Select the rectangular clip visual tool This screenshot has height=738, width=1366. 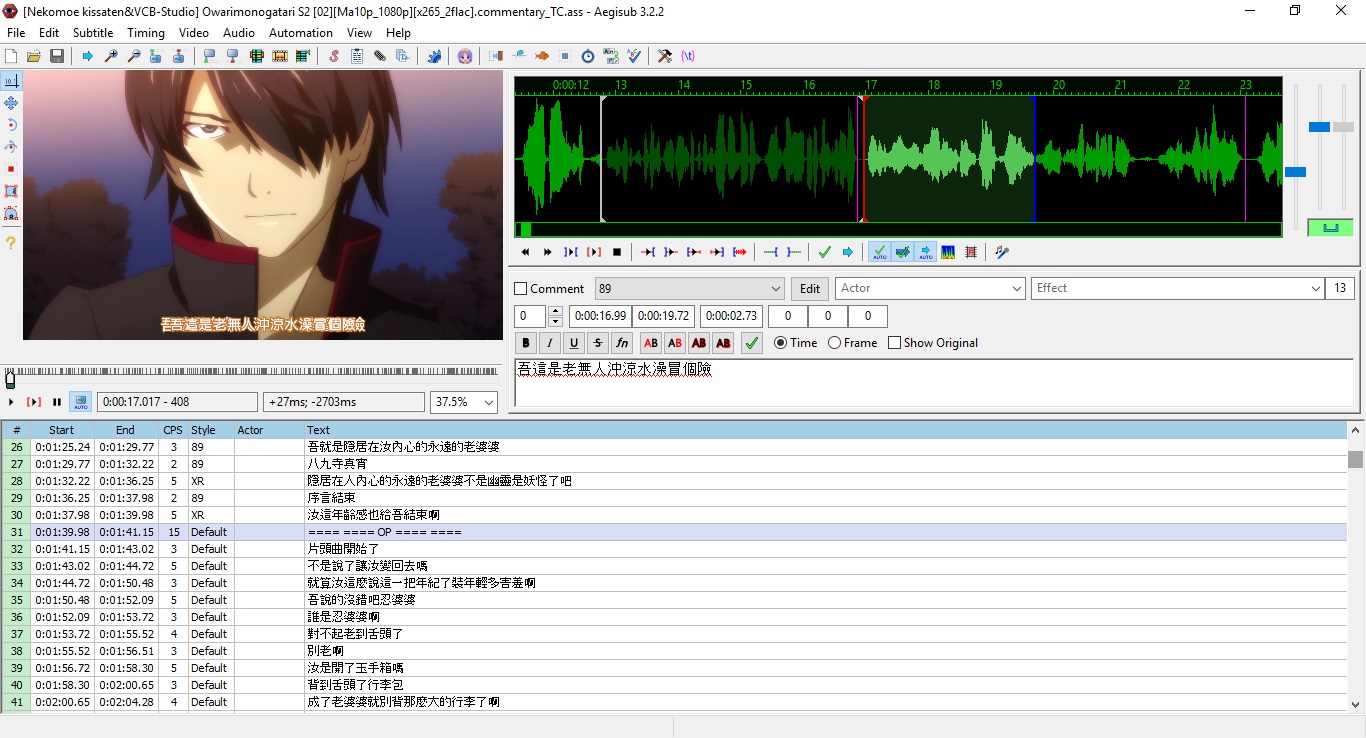pyautogui.click(x=11, y=190)
